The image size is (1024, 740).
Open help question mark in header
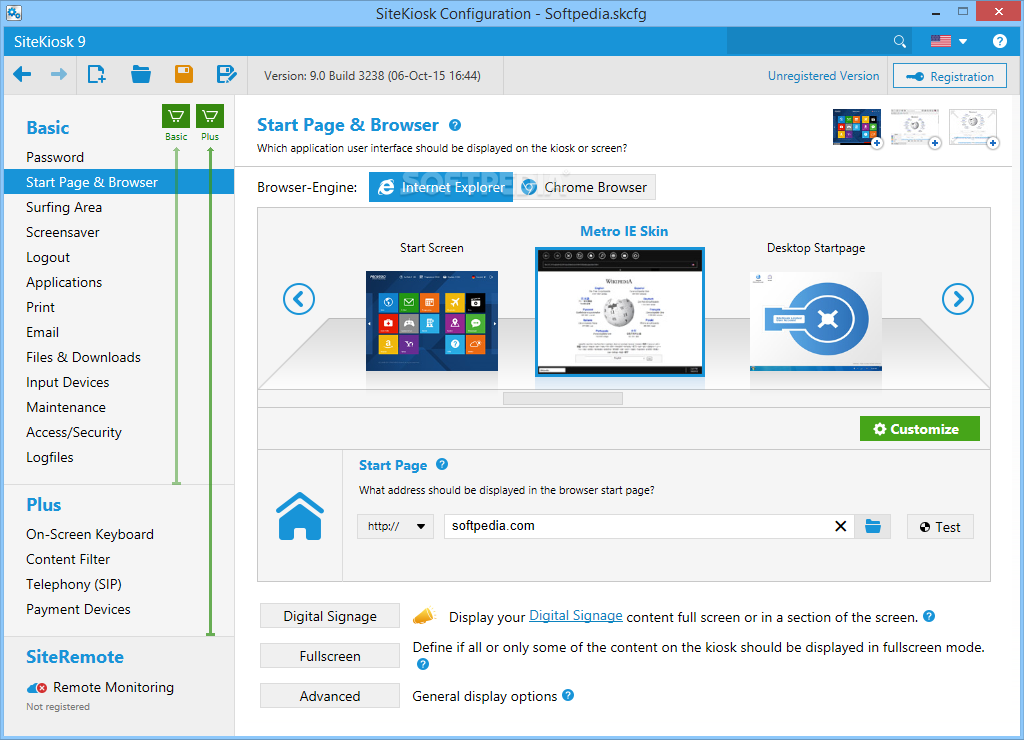click(999, 41)
